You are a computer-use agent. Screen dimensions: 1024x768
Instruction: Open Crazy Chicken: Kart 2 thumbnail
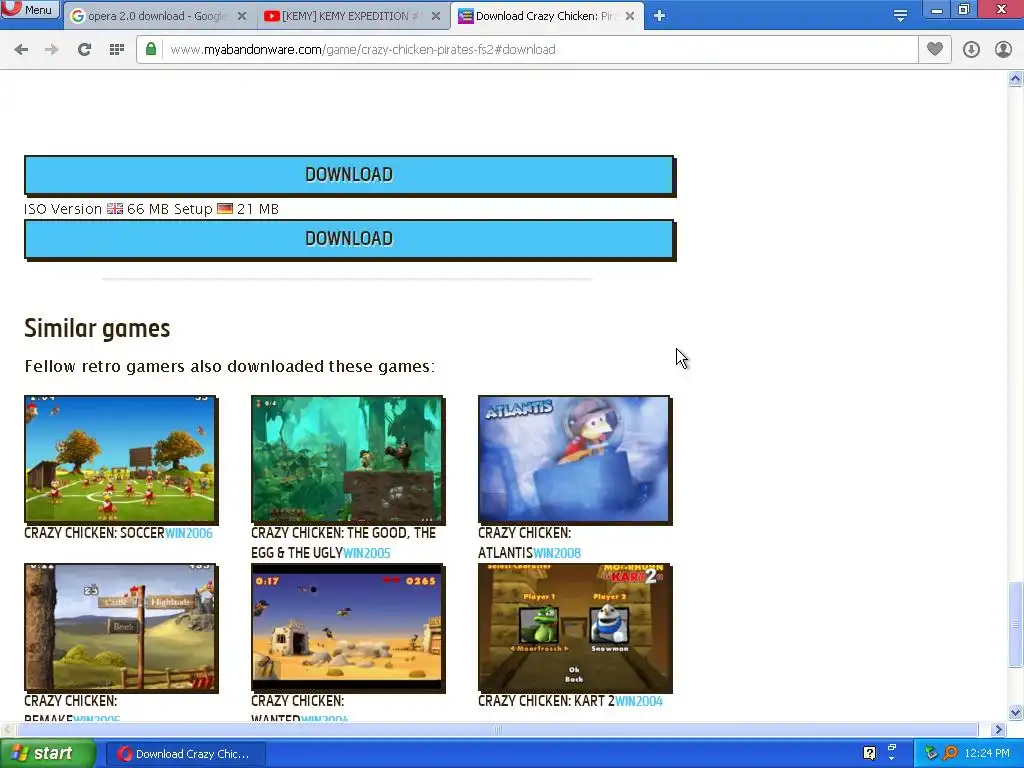click(575, 628)
